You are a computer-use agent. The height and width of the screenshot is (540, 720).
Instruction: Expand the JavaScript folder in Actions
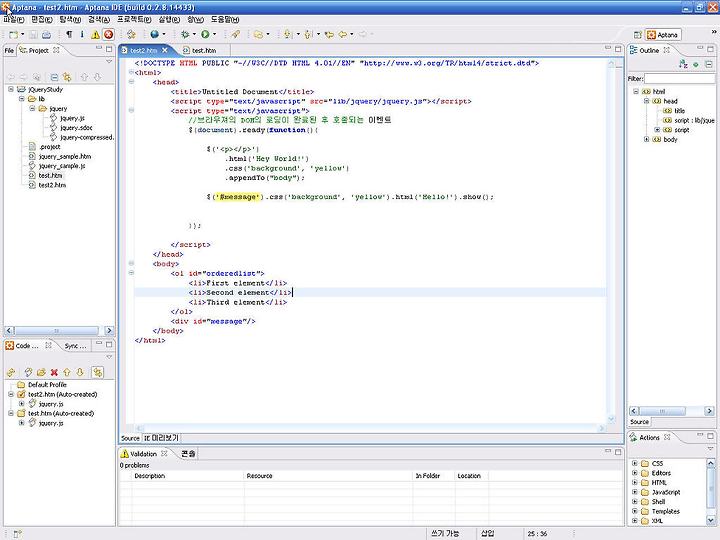pyautogui.click(x=635, y=492)
